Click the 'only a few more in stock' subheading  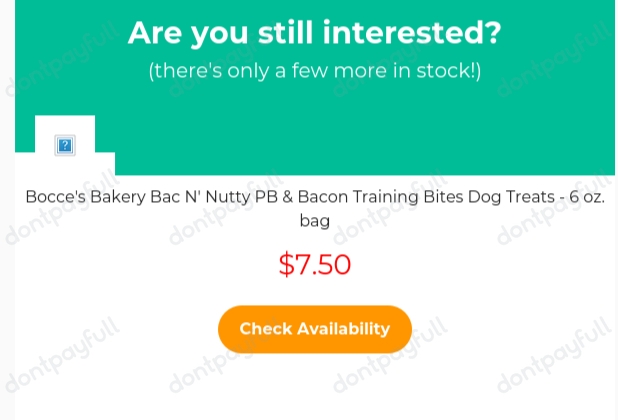pyautogui.click(x=315, y=71)
